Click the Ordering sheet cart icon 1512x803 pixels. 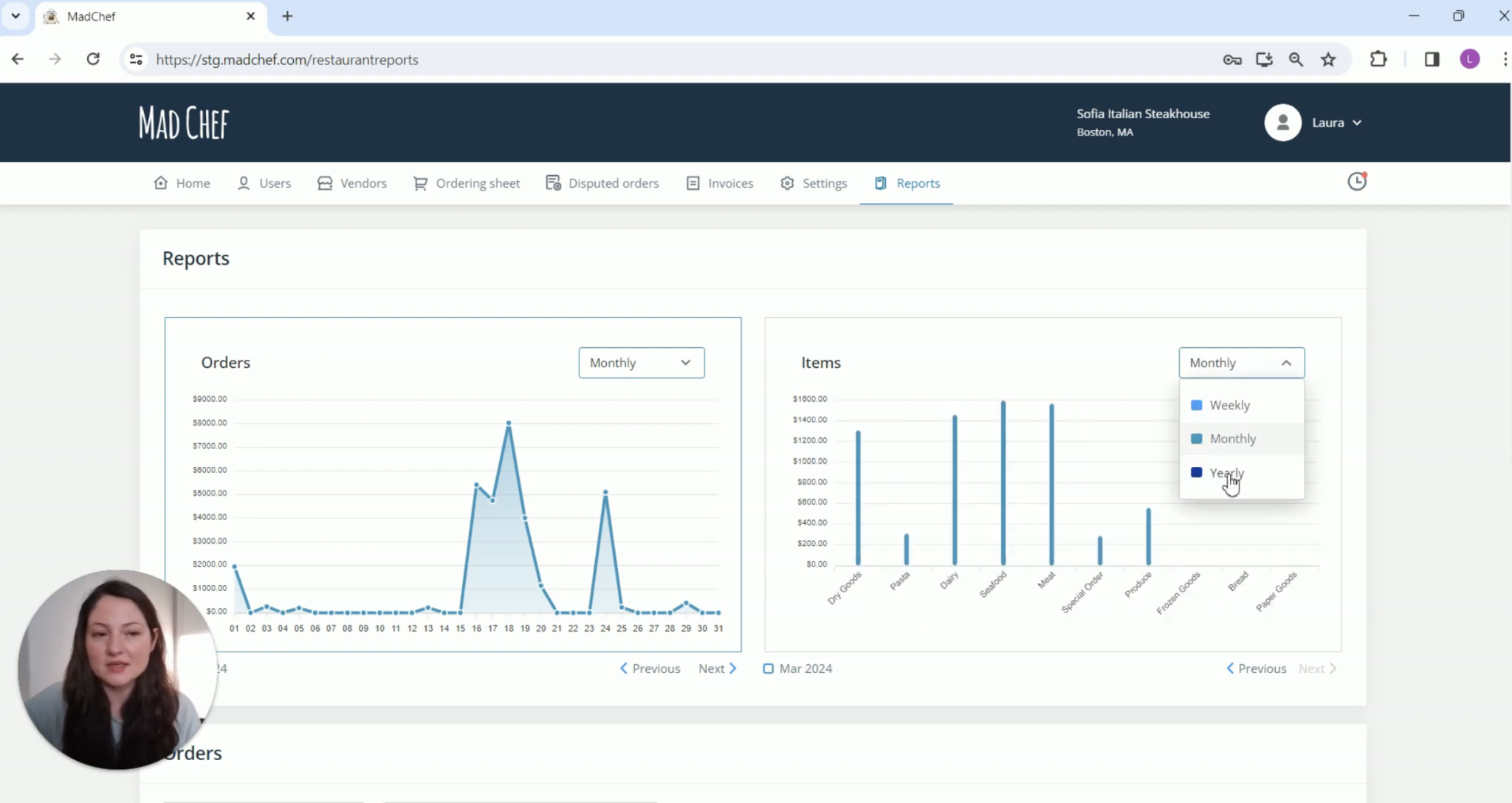click(x=420, y=182)
